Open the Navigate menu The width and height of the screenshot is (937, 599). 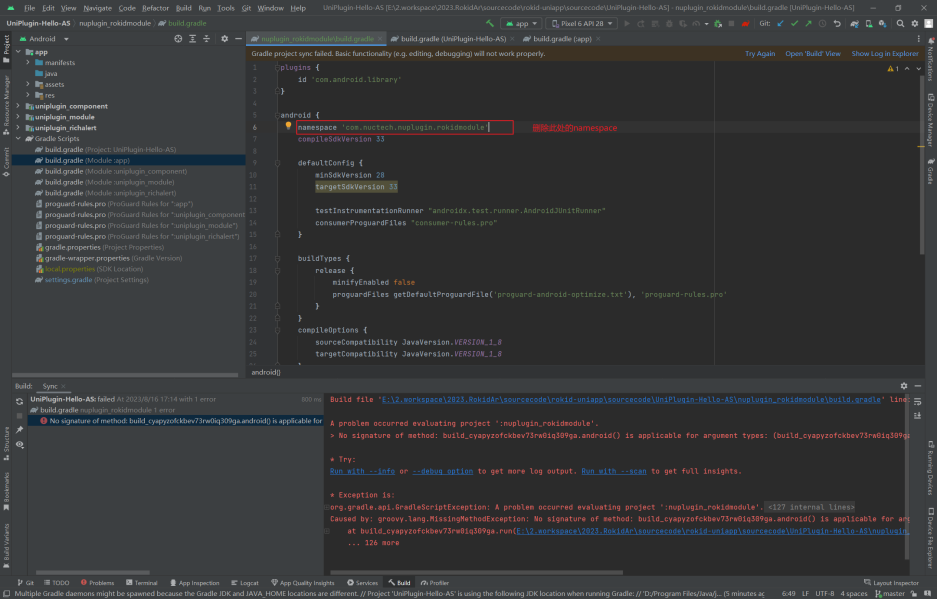97,8
